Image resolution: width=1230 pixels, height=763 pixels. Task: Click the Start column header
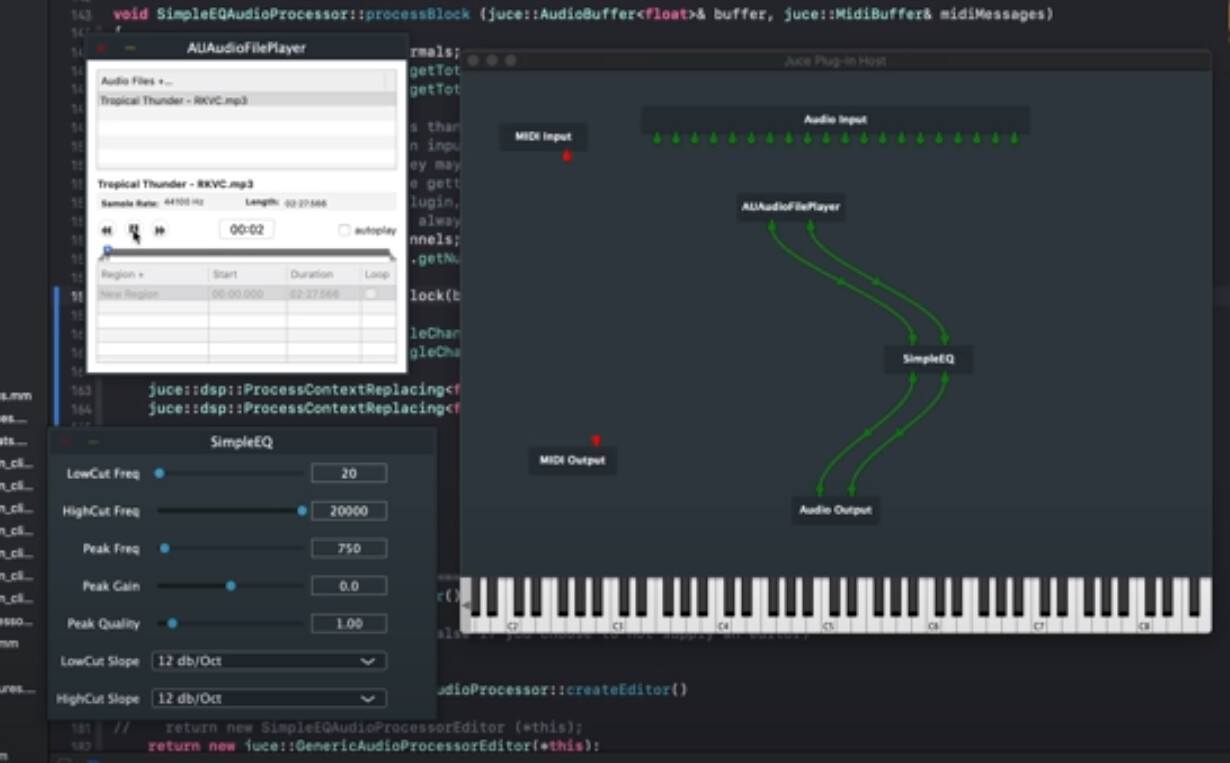pyautogui.click(x=247, y=274)
